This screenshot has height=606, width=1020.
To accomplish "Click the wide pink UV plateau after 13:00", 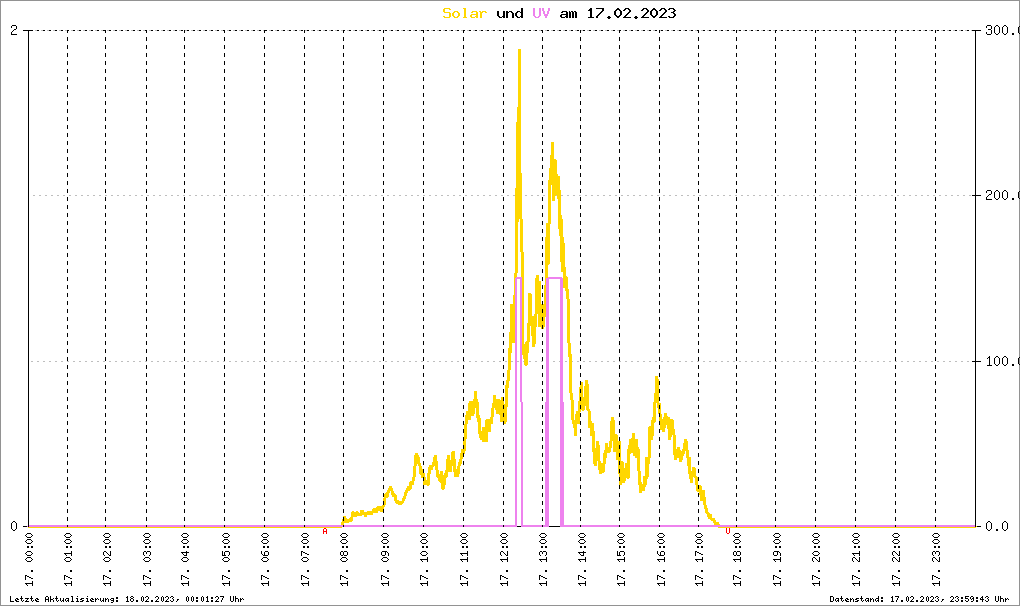I will [554, 278].
